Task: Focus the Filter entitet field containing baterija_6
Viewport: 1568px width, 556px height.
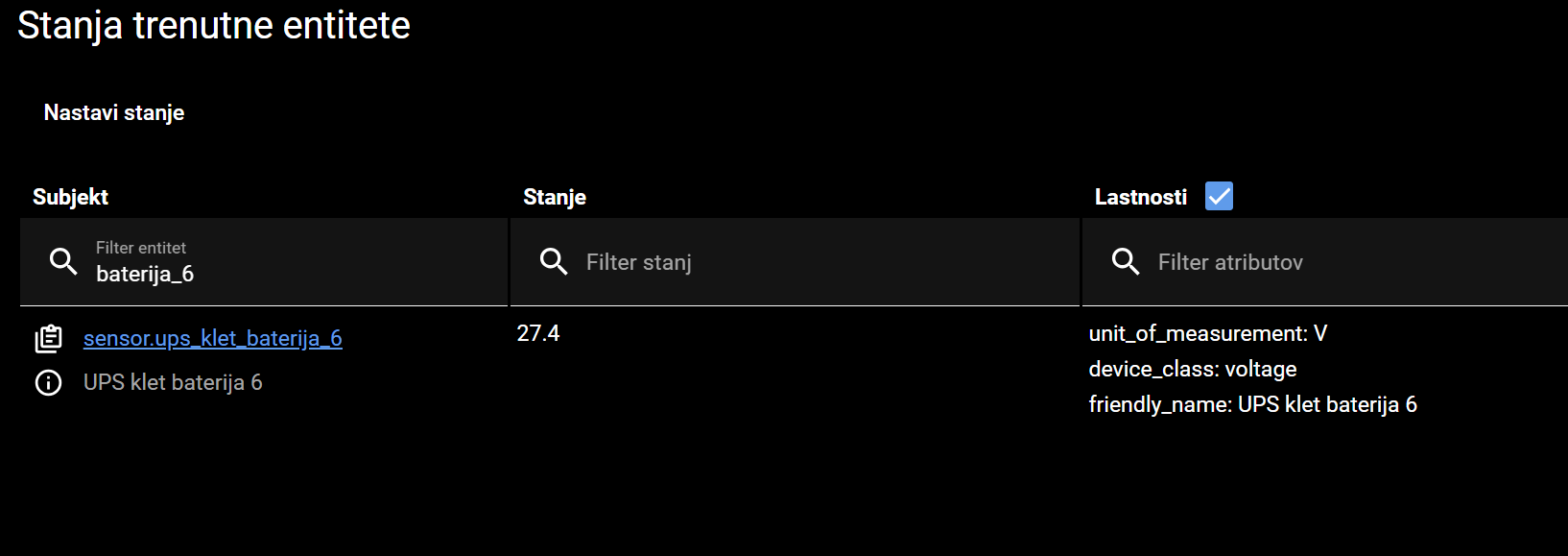Action: (x=288, y=274)
